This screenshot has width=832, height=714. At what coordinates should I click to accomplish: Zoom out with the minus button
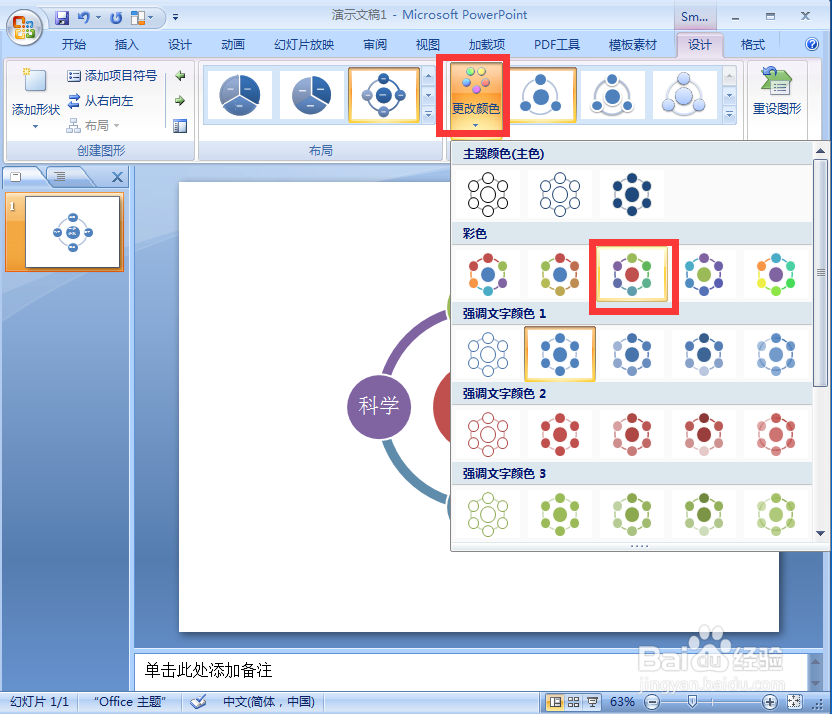tap(652, 702)
